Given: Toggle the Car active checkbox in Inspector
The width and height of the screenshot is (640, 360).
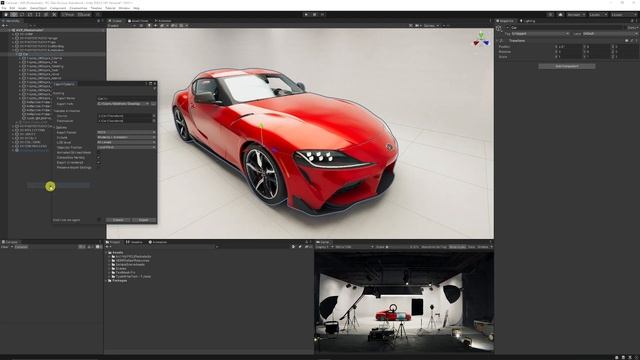Looking at the screenshot, I should (x=507, y=27).
